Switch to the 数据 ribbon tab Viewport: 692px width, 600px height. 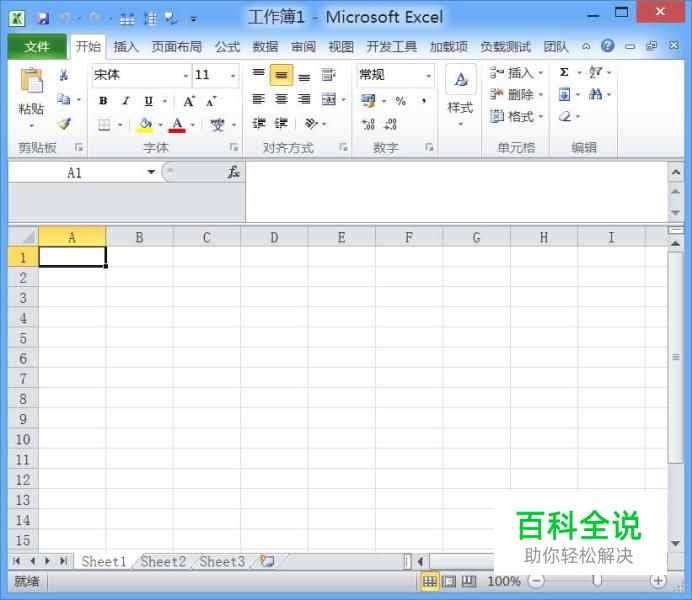coord(265,47)
